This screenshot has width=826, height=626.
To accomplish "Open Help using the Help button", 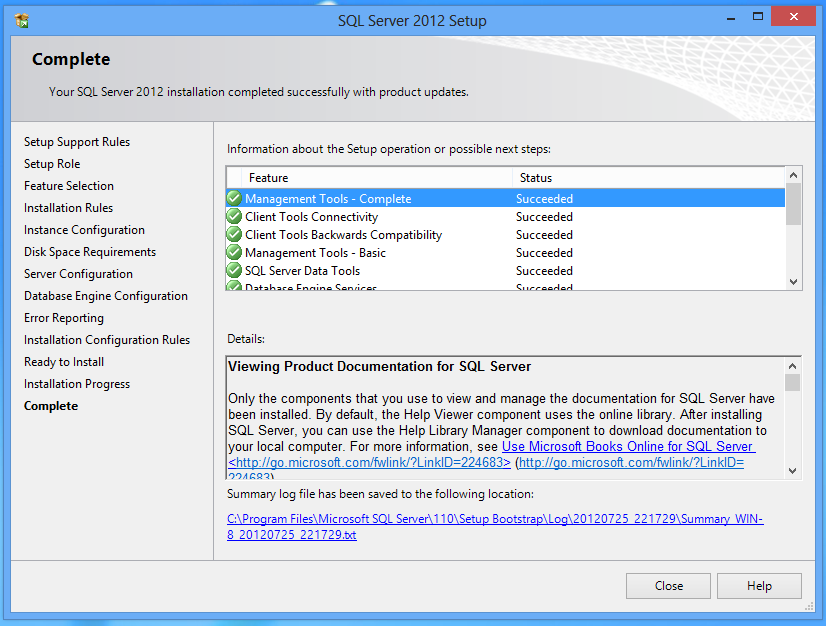I will click(x=759, y=586).
